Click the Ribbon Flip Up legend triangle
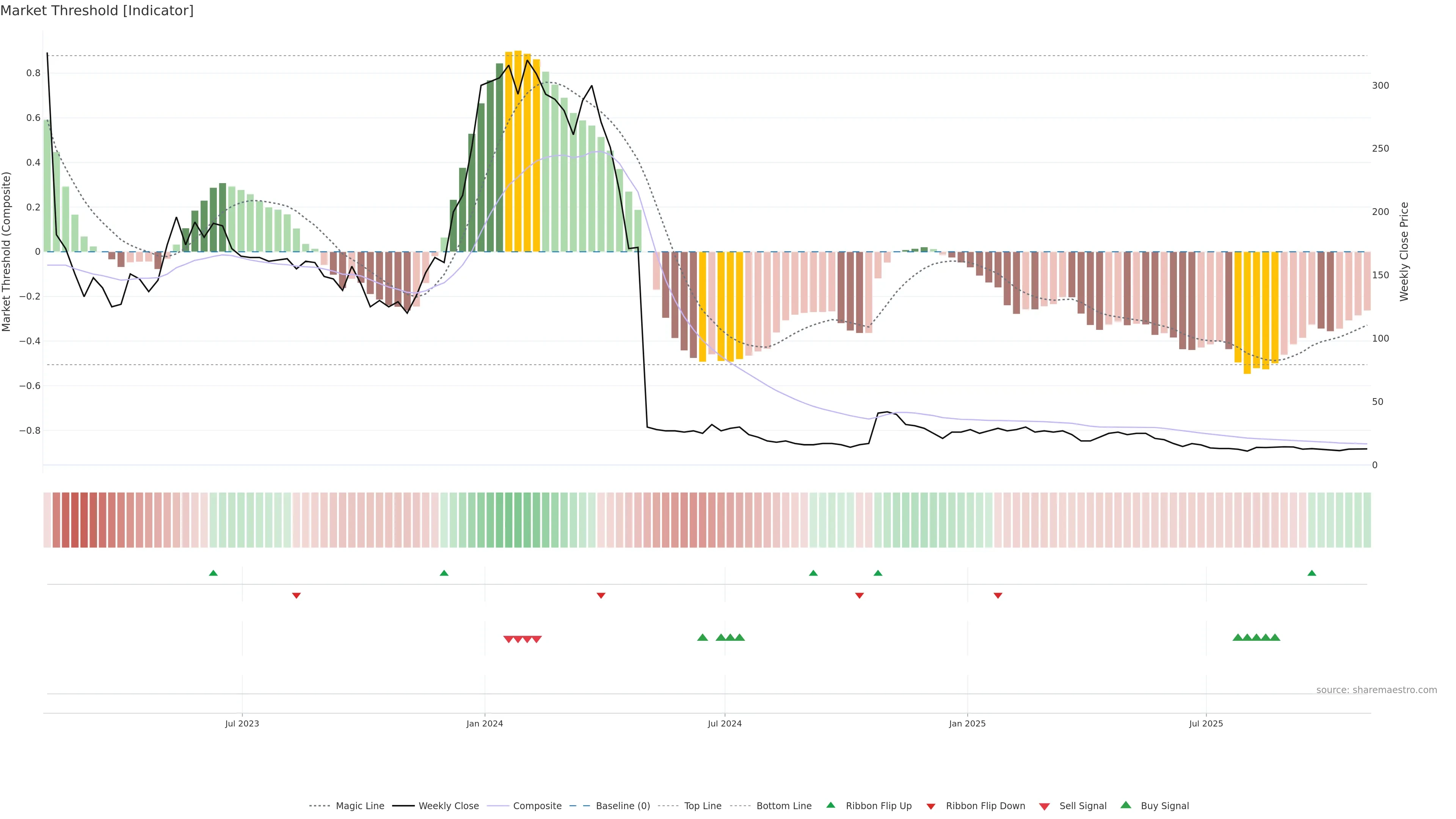The width and height of the screenshot is (1456, 819). coord(830,805)
